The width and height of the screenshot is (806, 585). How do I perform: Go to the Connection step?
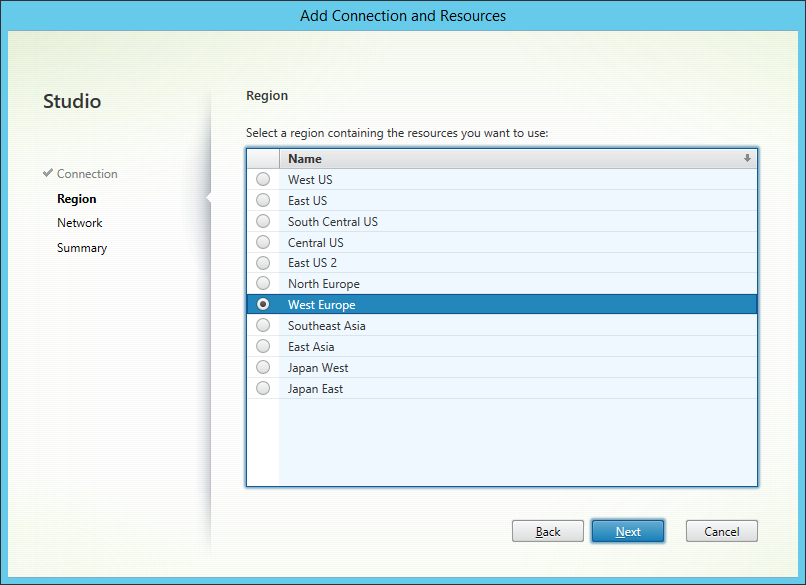87,174
